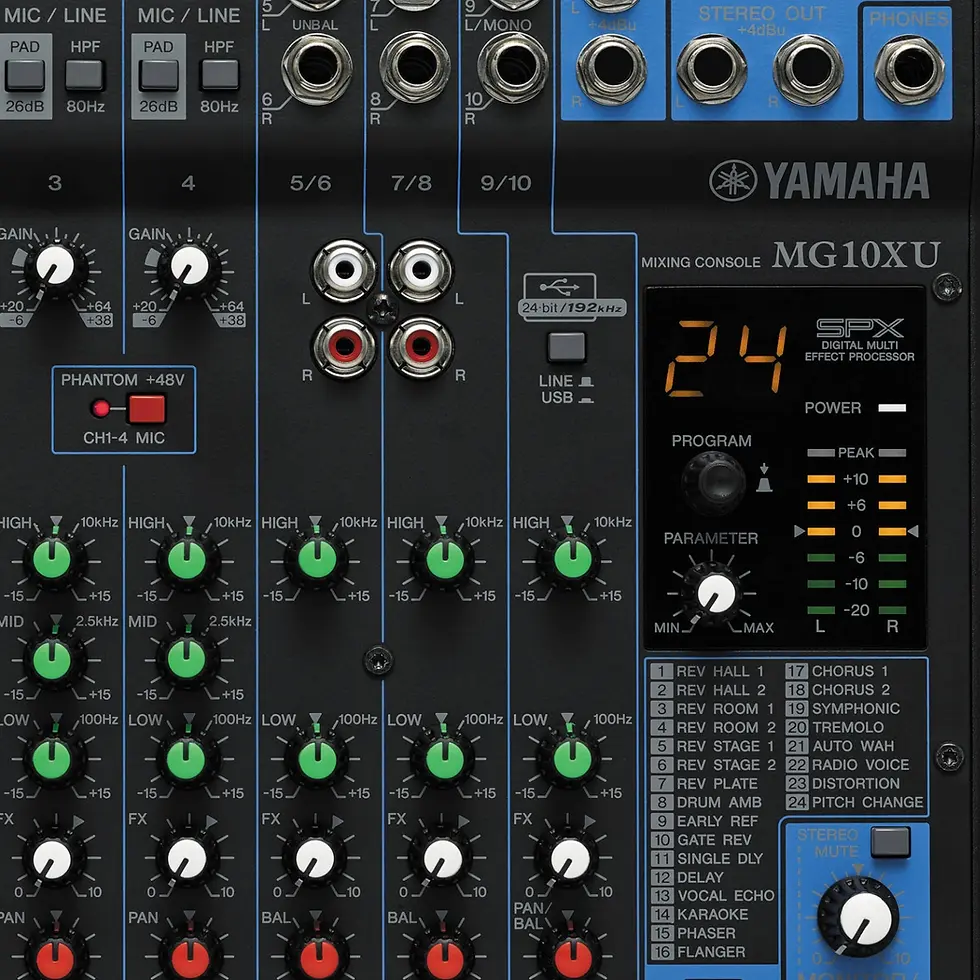Click the channel 7/8 HIGH EQ knob
Viewport: 980px width, 980px height.
pyautogui.click(x=444, y=559)
